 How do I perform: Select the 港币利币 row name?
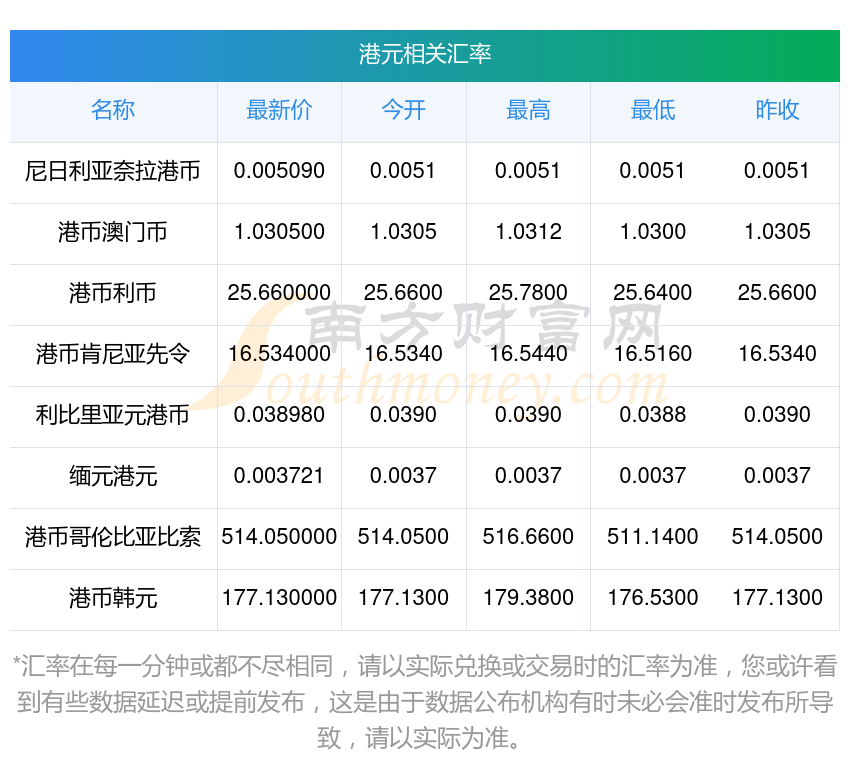pos(113,293)
